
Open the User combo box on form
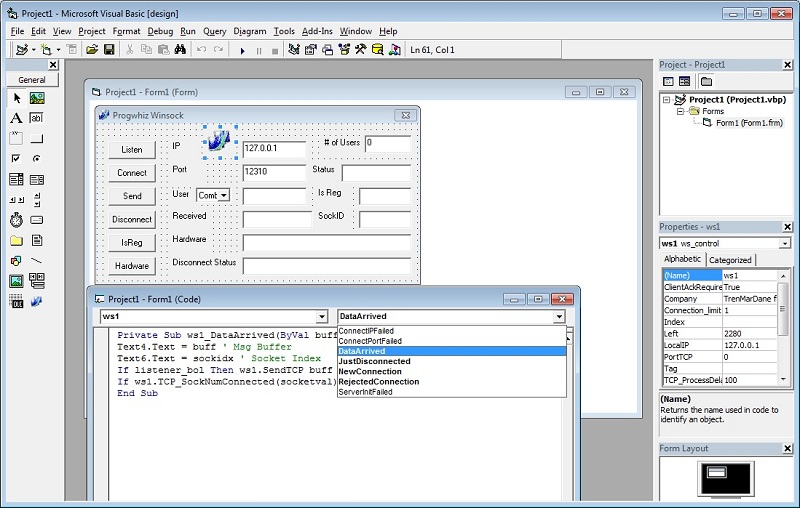[224, 195]
